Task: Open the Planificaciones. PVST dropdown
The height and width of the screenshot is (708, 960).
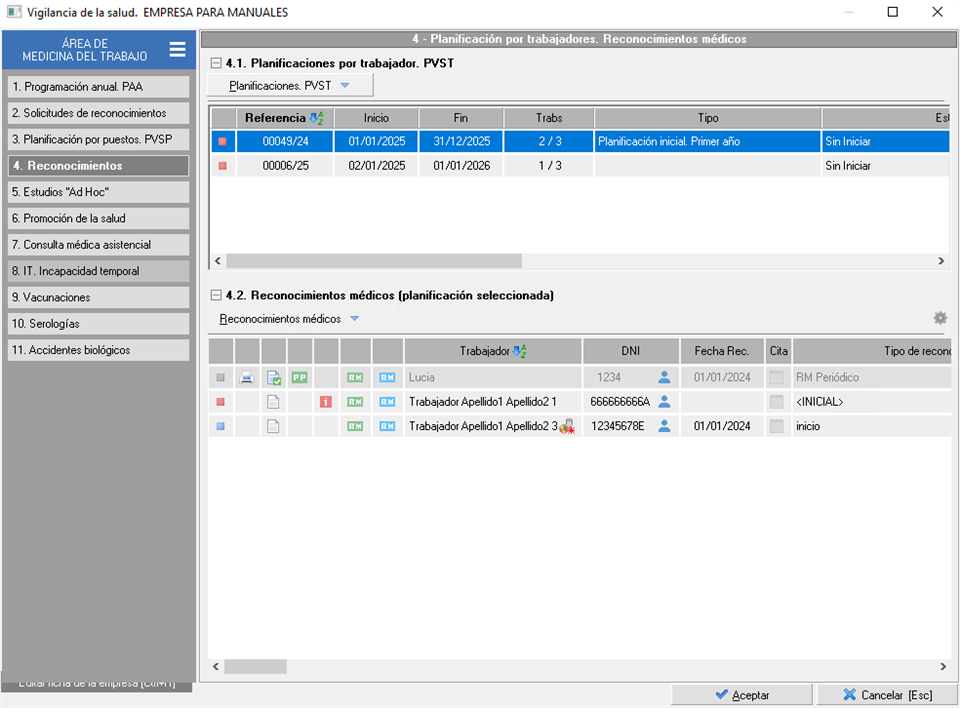Action: point(289,86)
